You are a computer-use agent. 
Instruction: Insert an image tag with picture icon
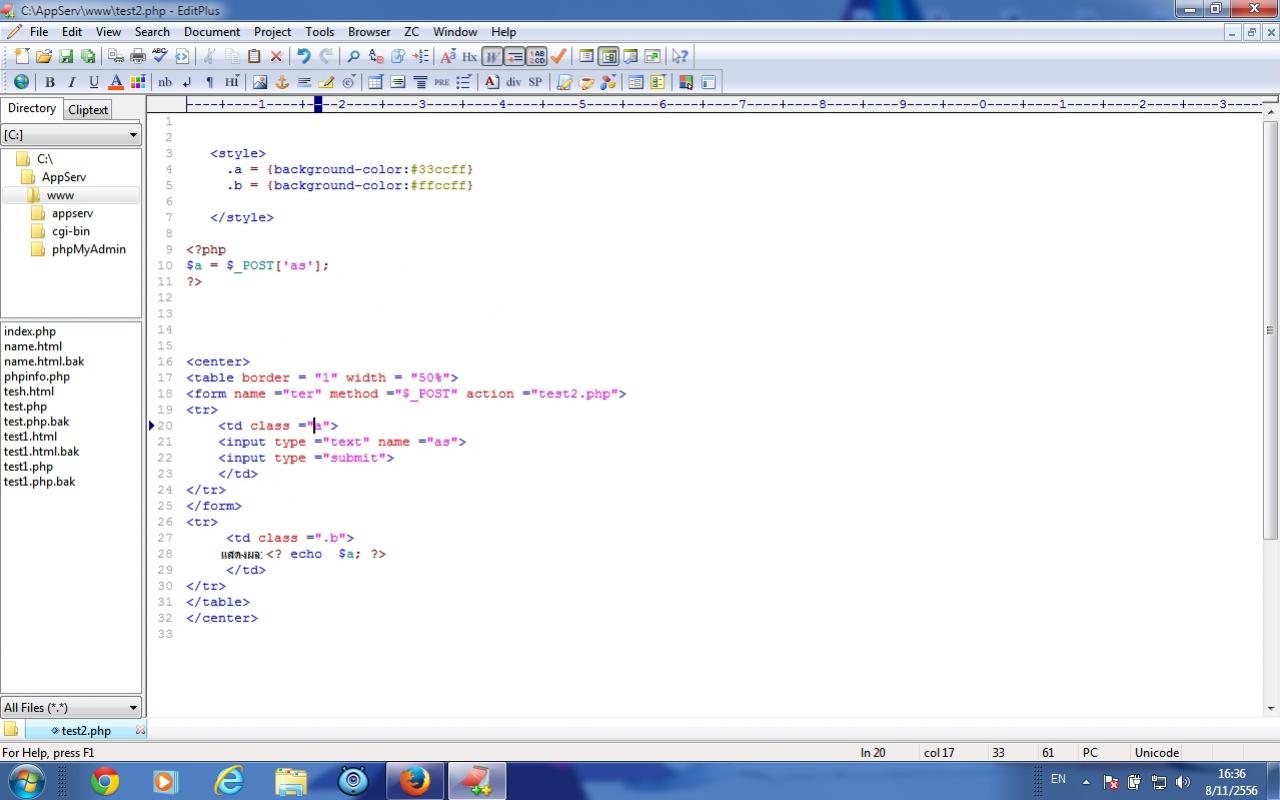tap(259, 82)
